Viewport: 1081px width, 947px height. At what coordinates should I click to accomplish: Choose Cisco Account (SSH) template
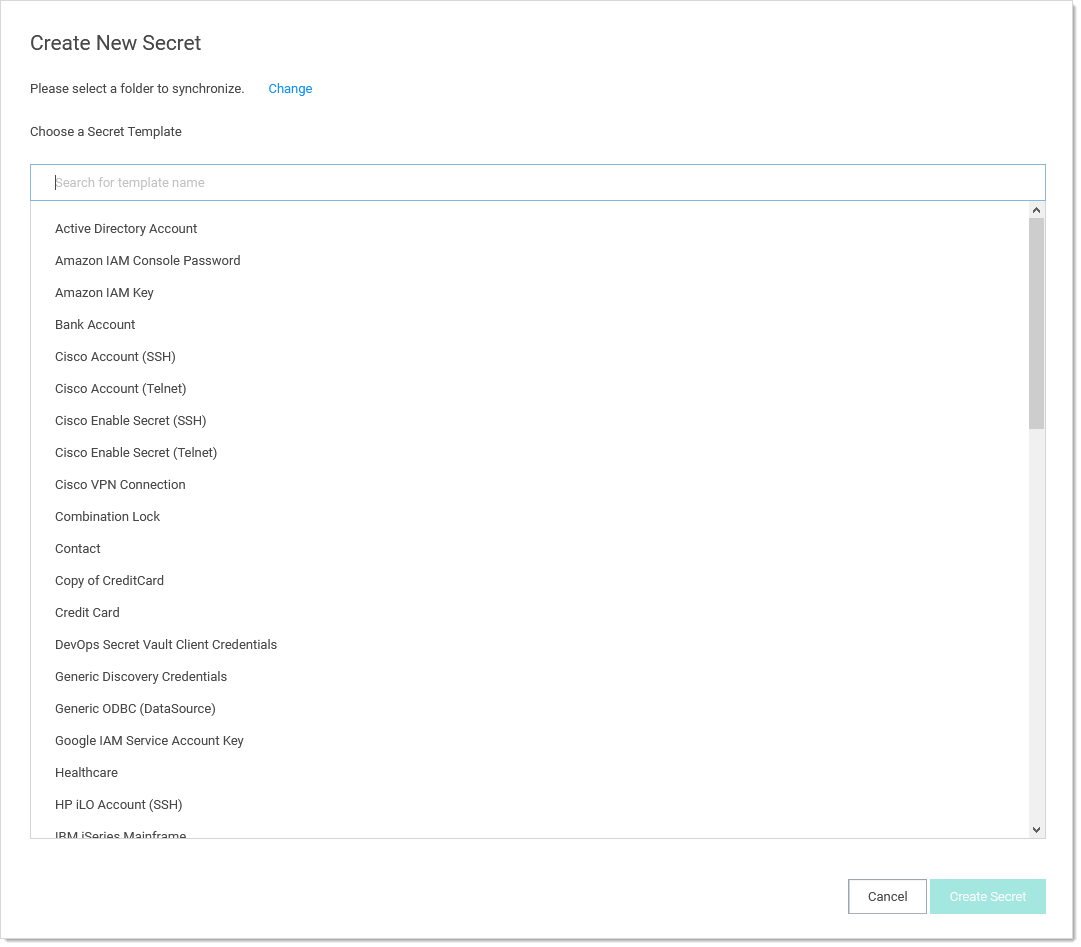tap(115, 357)
